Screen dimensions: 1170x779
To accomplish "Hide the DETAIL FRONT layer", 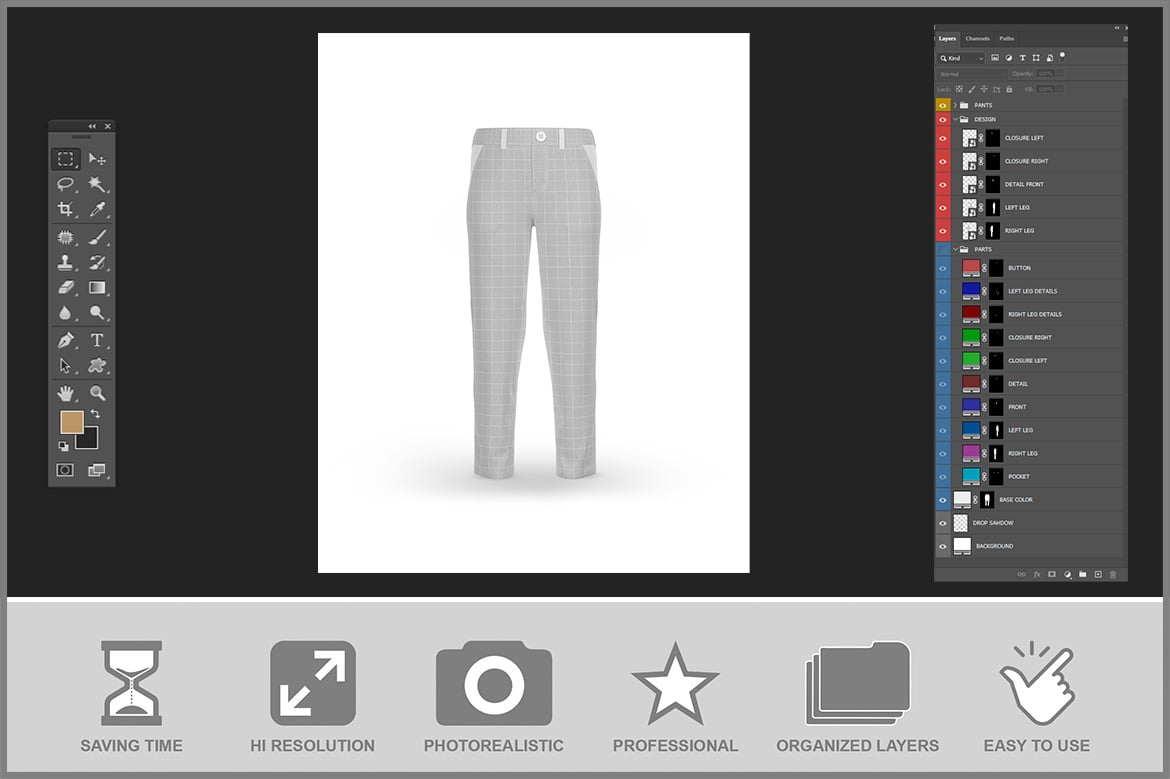I will [x=942, y=184].
